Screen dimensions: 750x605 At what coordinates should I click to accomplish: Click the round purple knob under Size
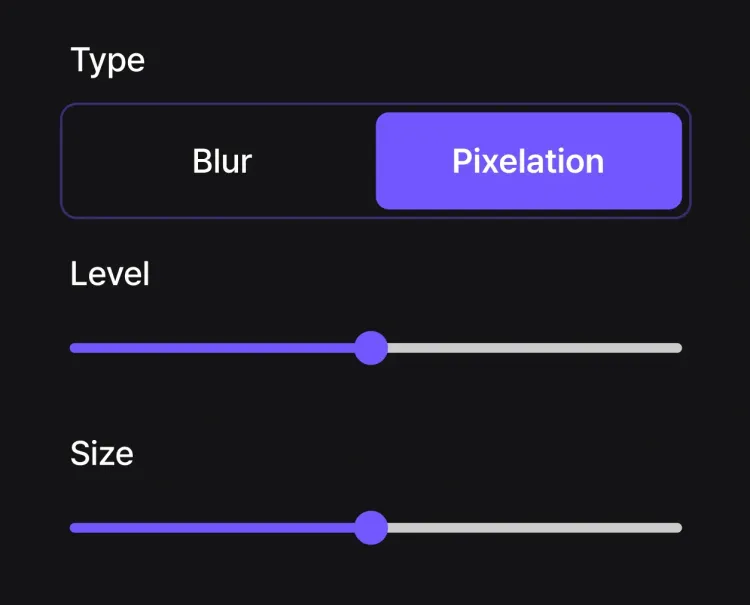coord(371,527)
